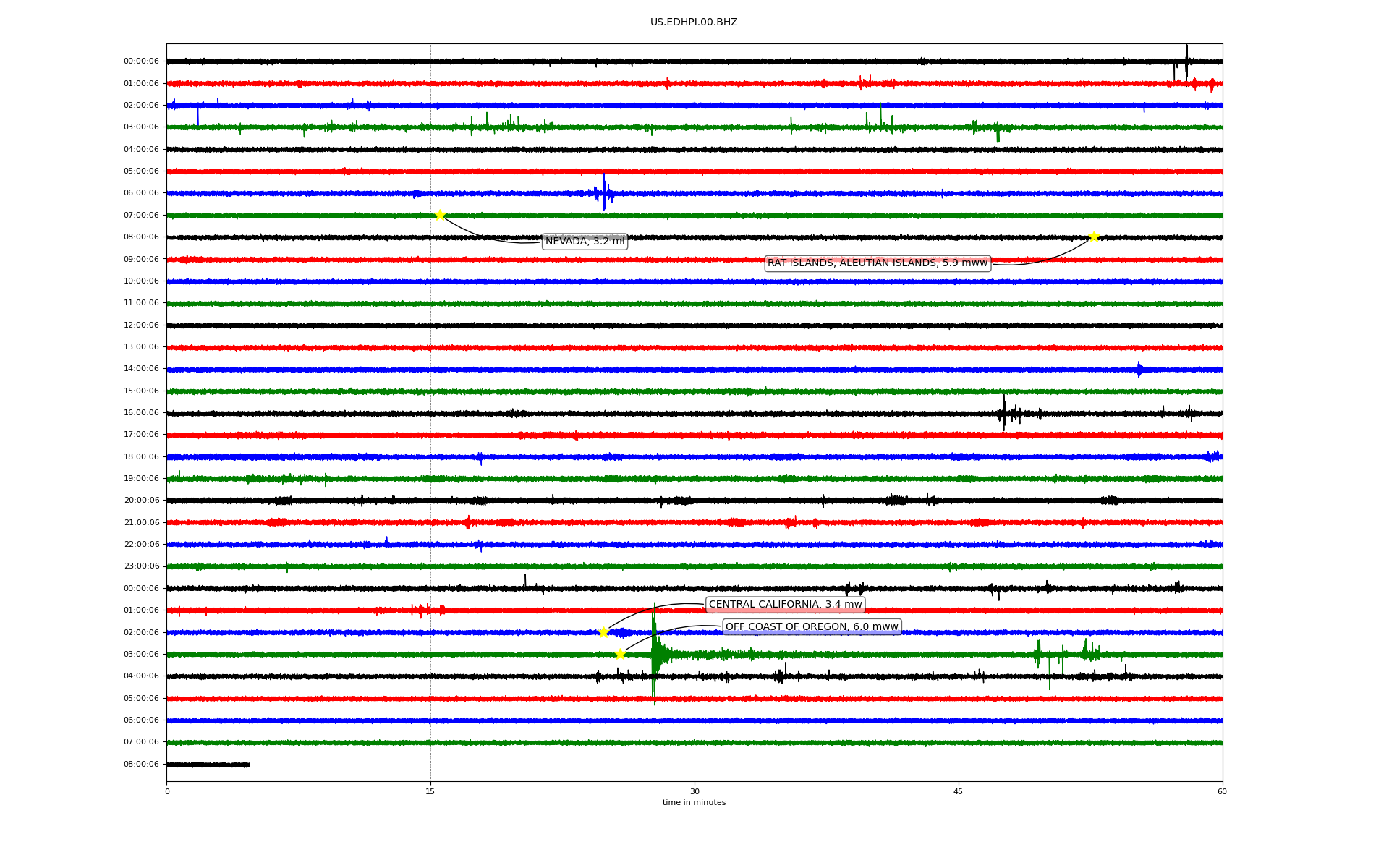This screenshot has height=868, width=1389.
Task: Click the 16:00:06 time label
Action: [x=141, y=412]
